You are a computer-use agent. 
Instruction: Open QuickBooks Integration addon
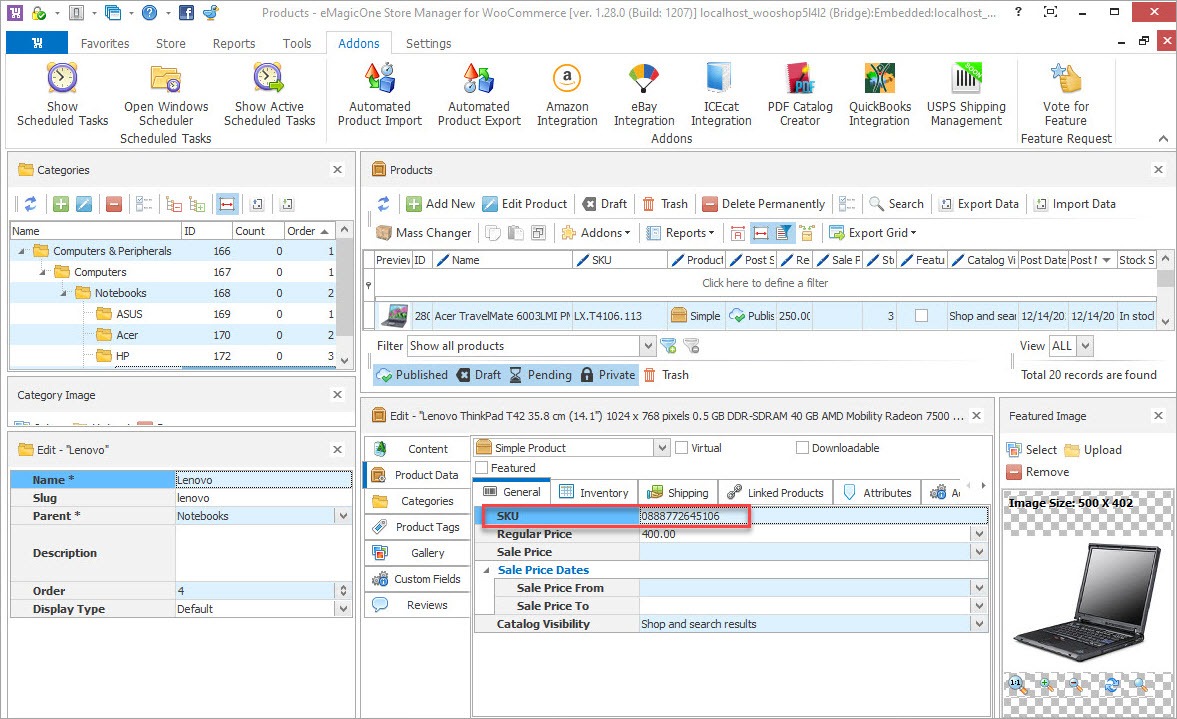pos(880,95)
